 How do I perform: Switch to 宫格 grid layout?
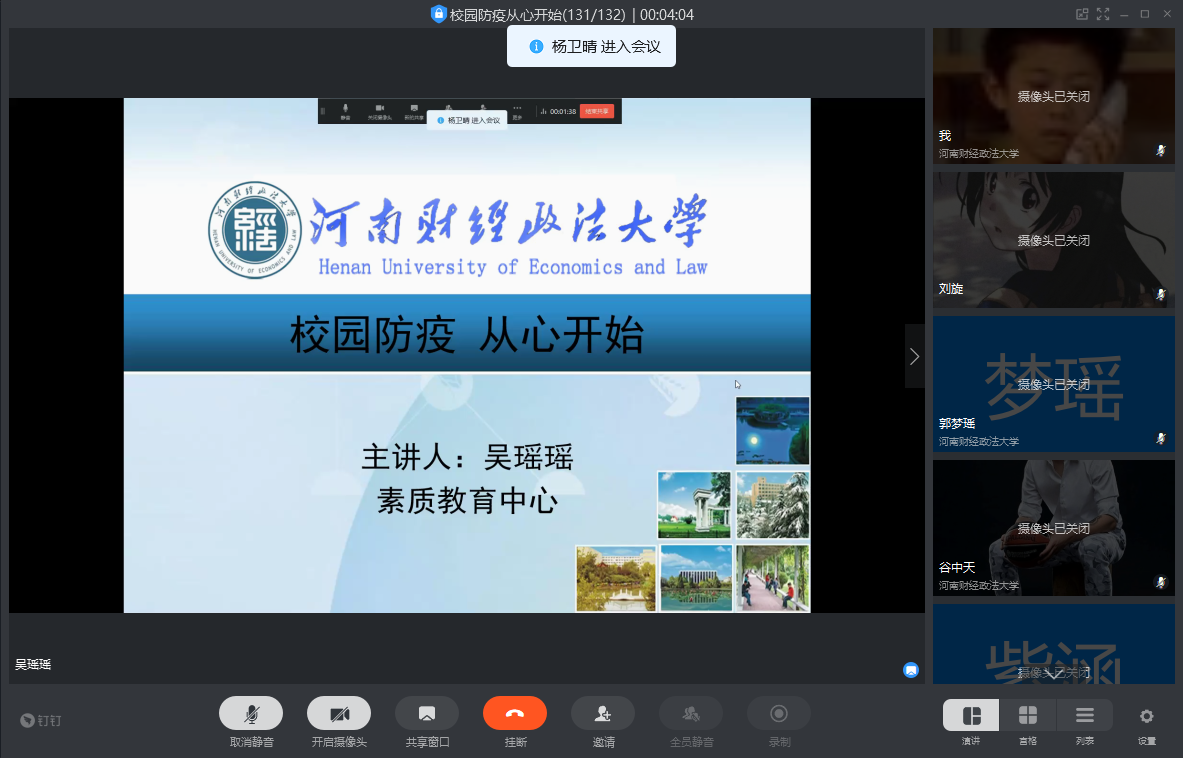click(x=1028, y=715)
